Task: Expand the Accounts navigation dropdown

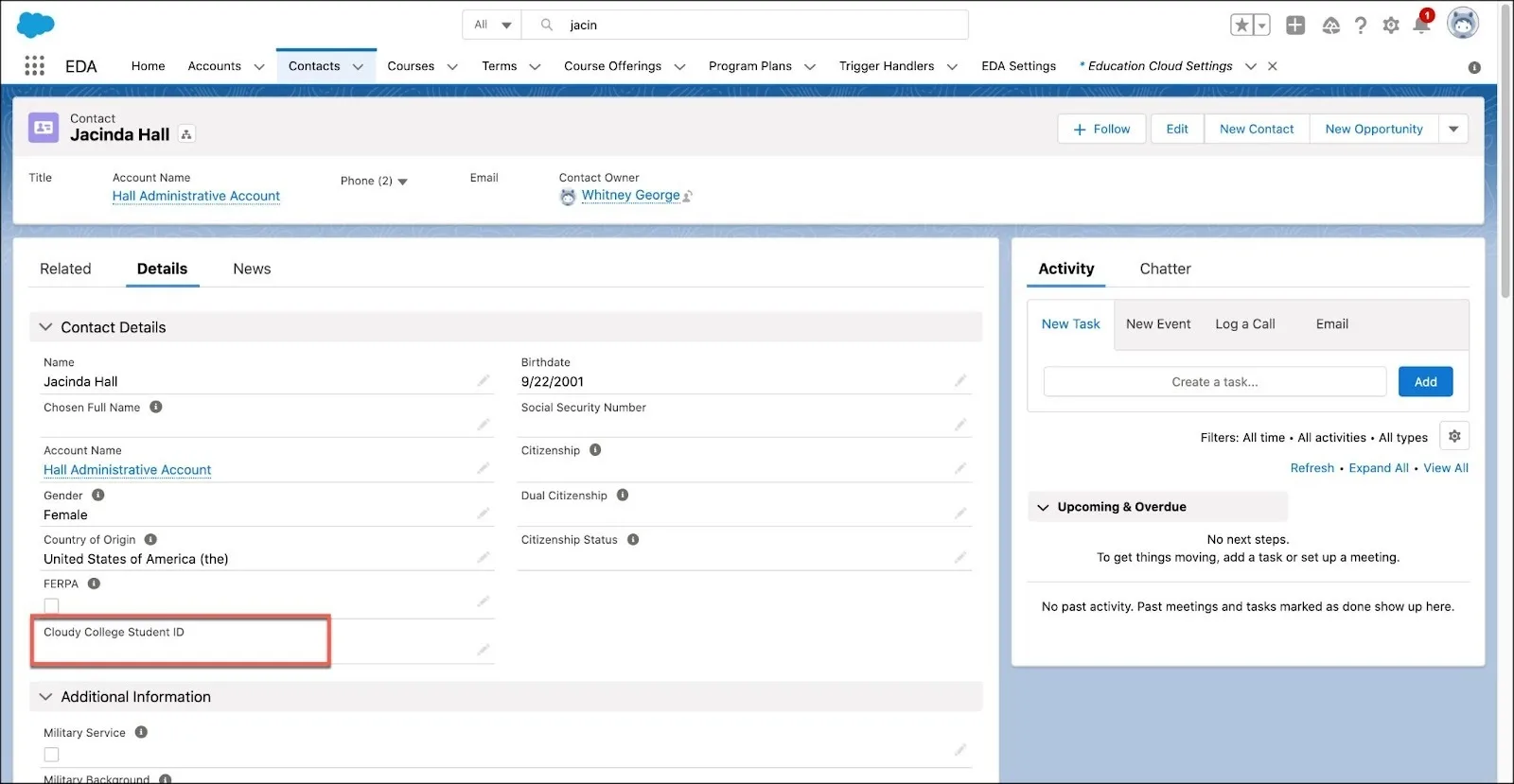Action: [259, 67]
